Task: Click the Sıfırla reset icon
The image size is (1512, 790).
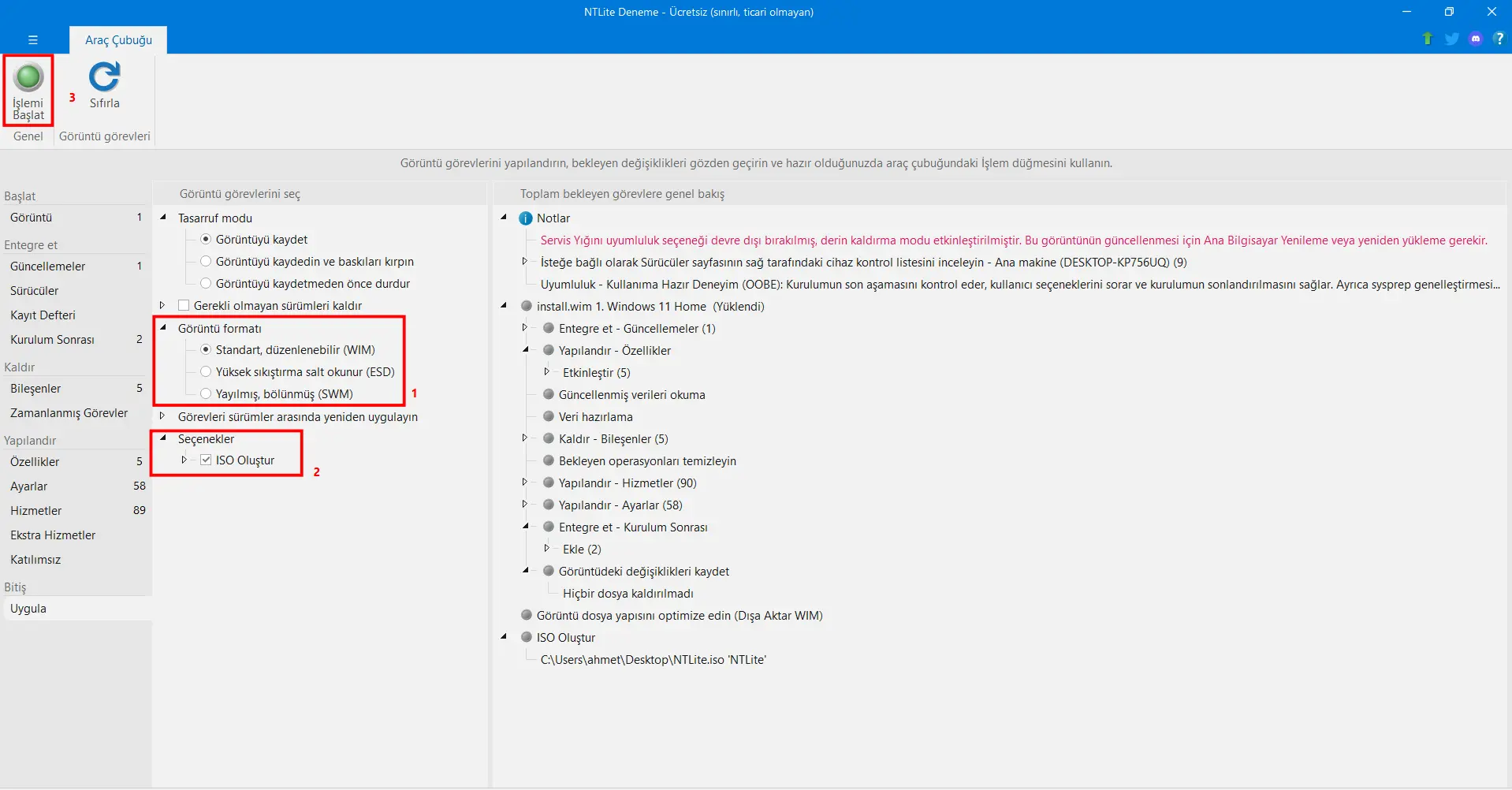Action: pos(104,85)
